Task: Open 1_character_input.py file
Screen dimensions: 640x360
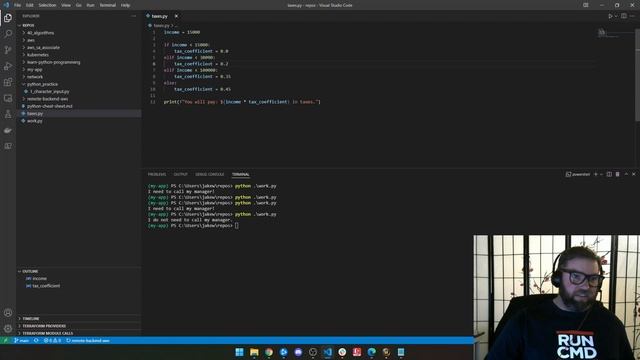Action: (49, 92)
